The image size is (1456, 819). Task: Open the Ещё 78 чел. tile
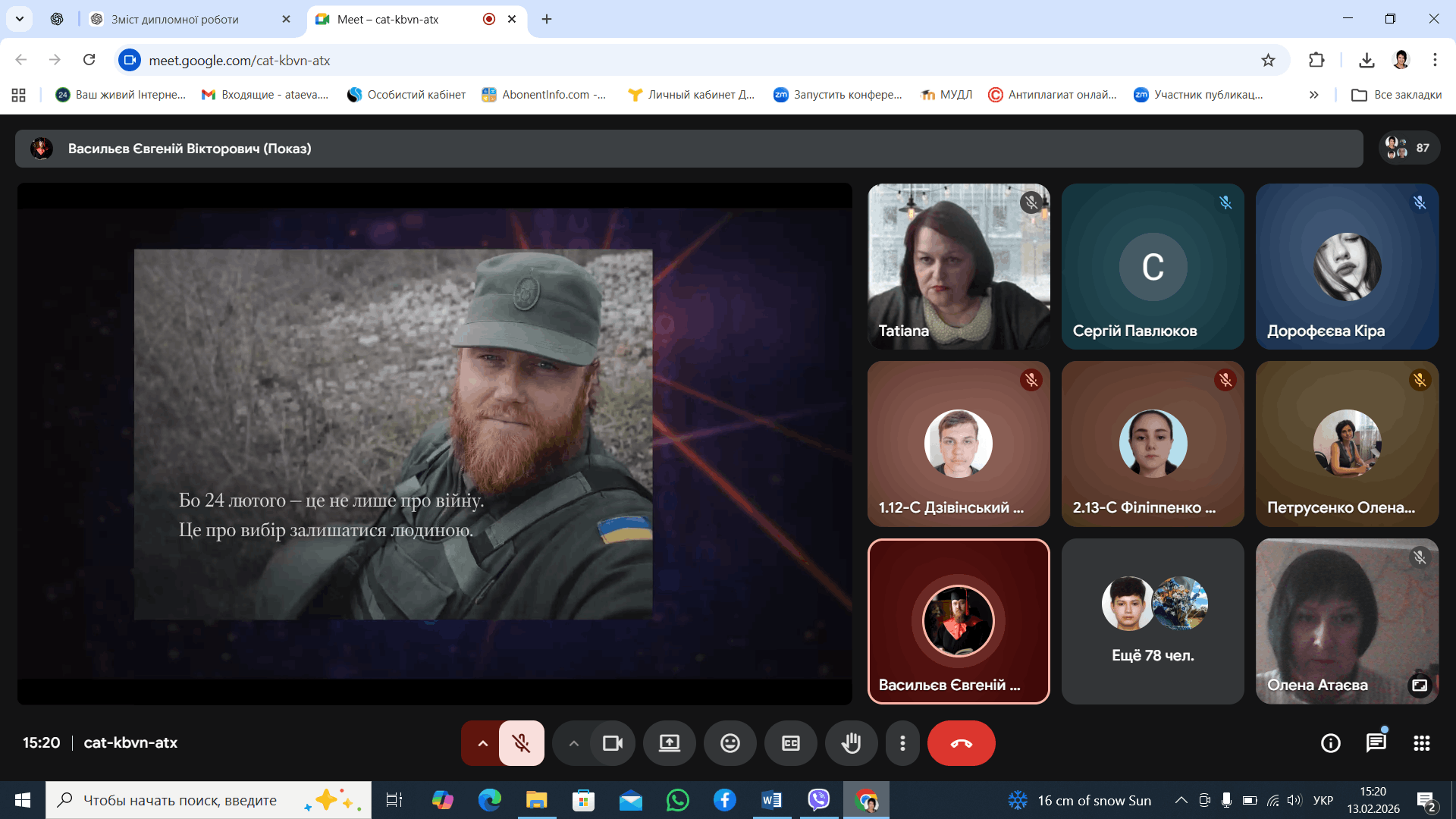pos(1153,622)
